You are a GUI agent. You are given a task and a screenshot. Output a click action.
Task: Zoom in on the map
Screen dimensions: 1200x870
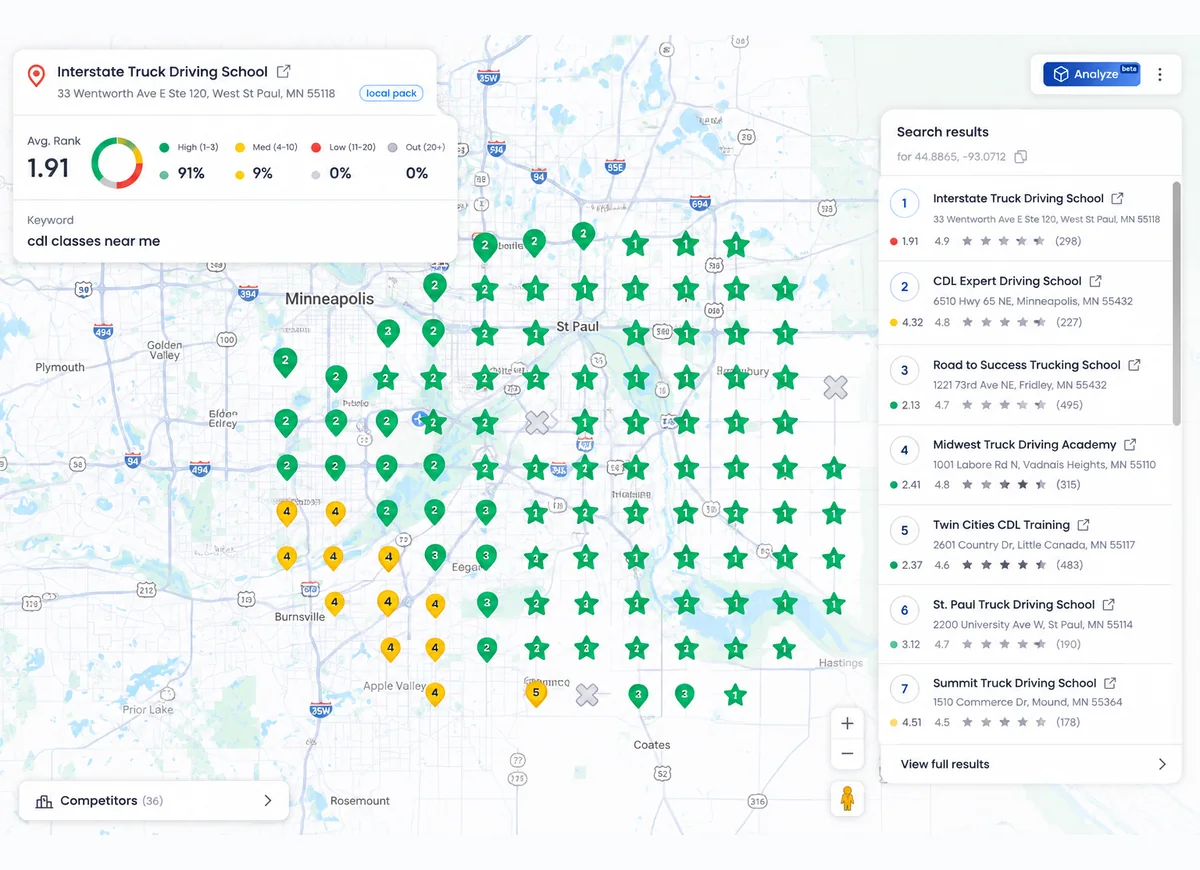point(847,723)
